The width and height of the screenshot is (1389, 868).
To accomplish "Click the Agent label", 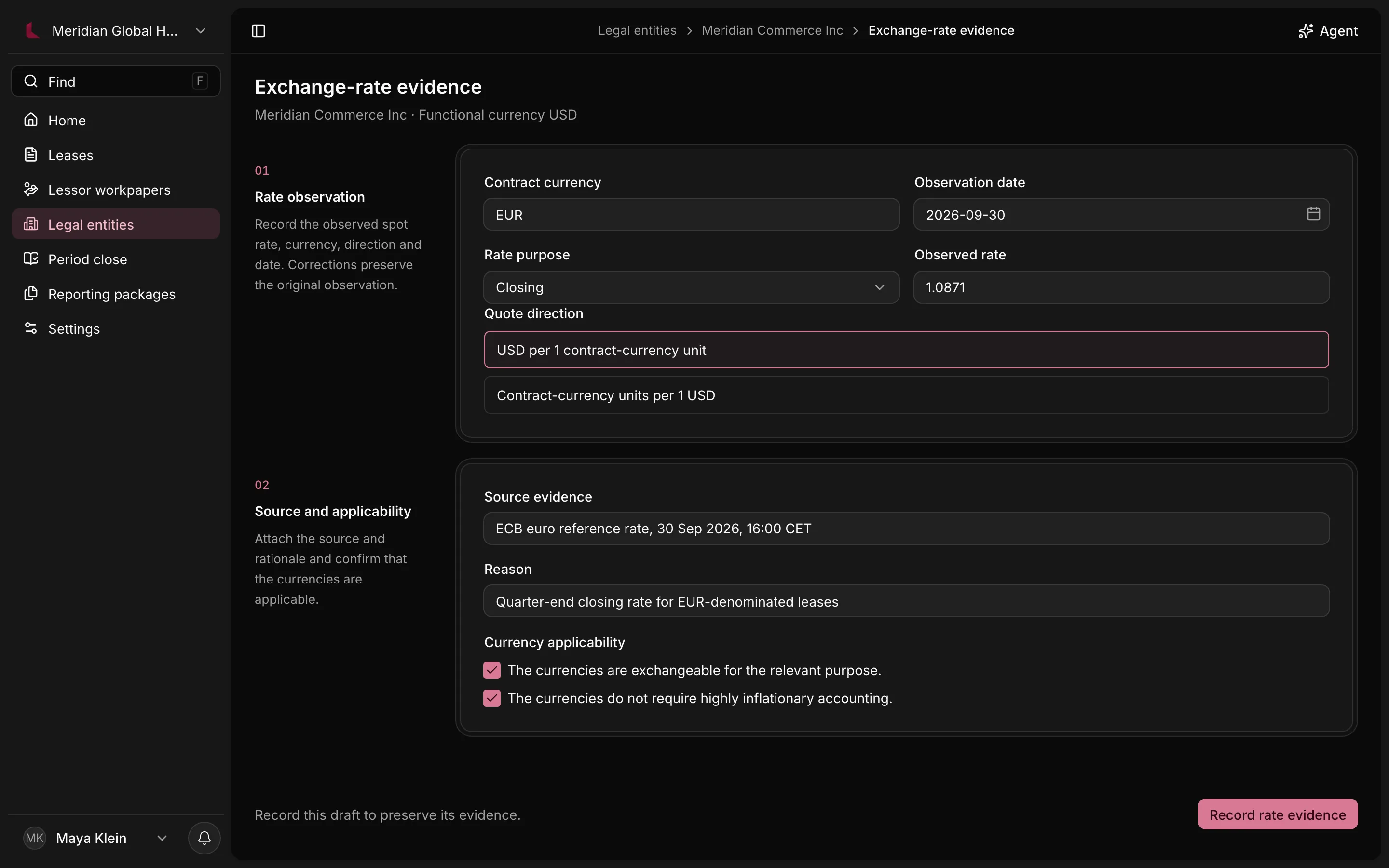I will pyautogui.click(x=1338, y=31).
